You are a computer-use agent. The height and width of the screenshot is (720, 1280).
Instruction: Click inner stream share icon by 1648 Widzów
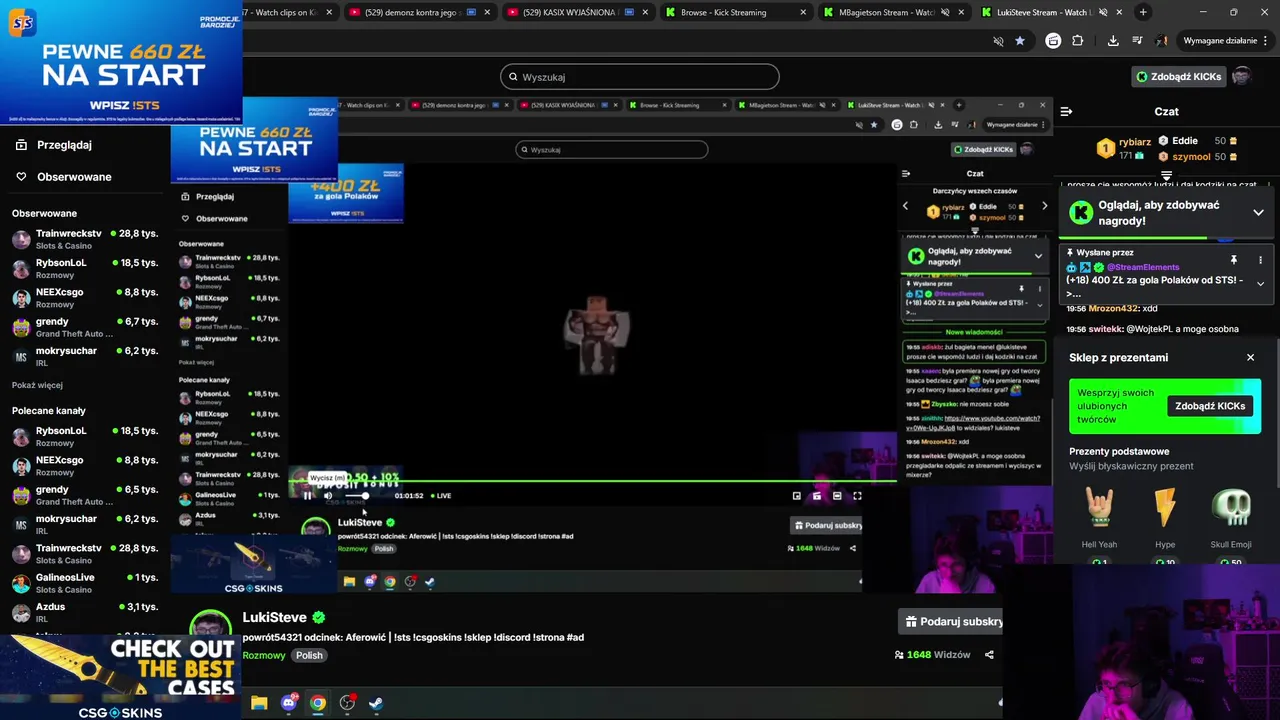pos(853,548)
